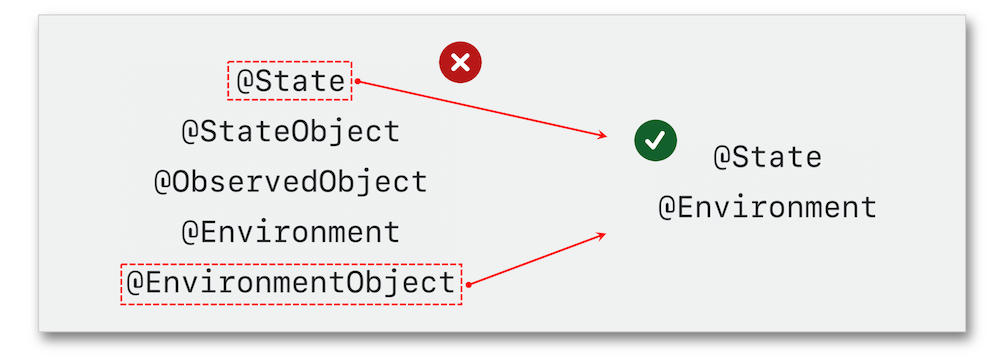Click the @ symbol of right-side @State

tap(721, 157)
